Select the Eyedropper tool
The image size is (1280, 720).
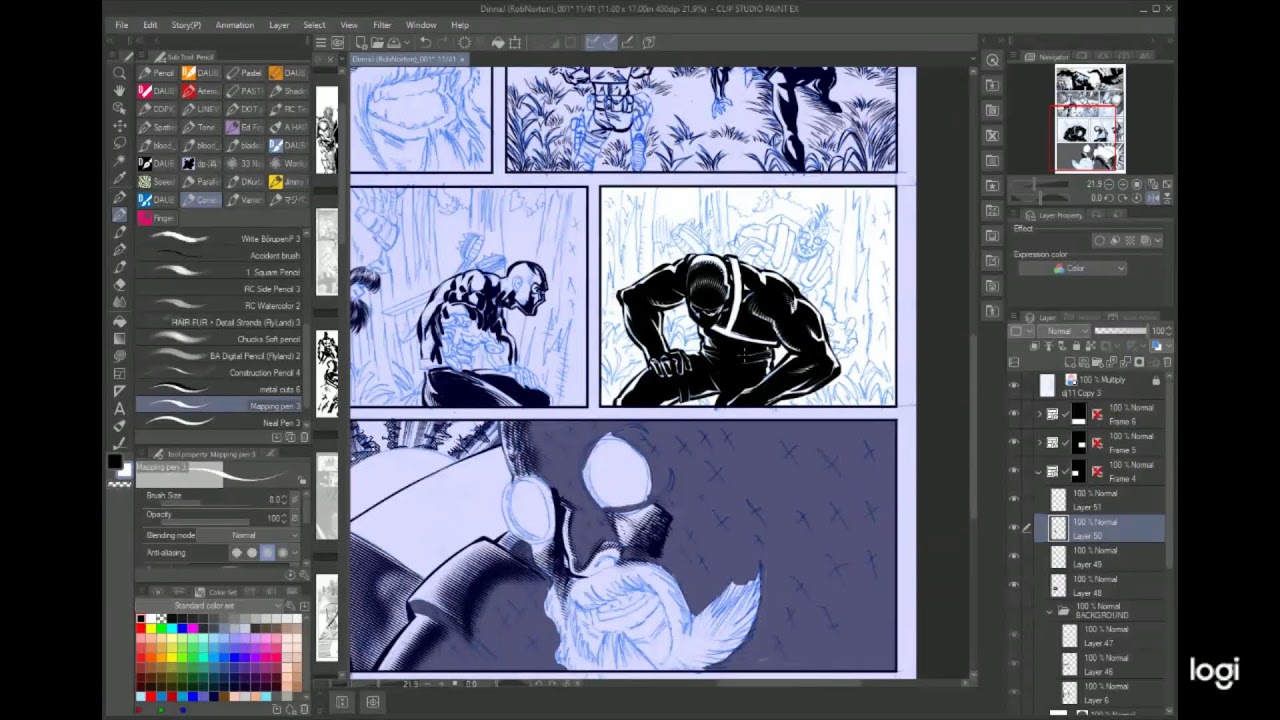point(119,180)
